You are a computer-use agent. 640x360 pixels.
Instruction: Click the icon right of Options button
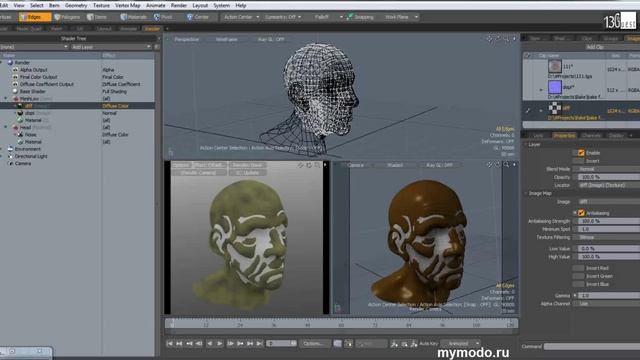coord(338,344)
